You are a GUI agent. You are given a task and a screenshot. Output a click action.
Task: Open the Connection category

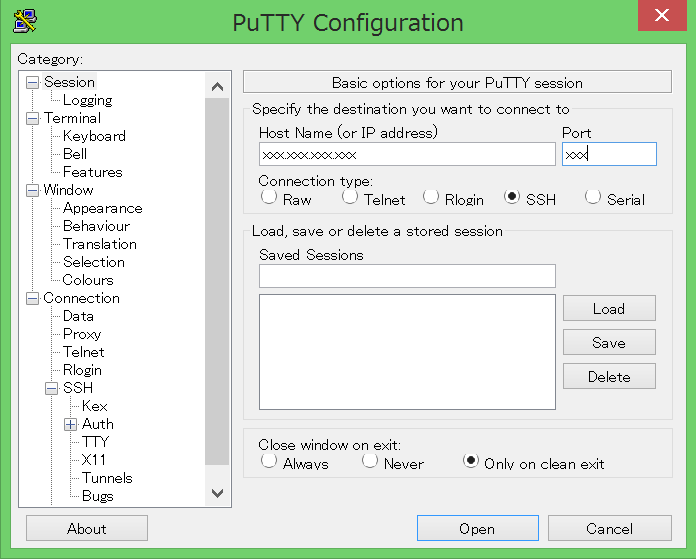point(81,298)
